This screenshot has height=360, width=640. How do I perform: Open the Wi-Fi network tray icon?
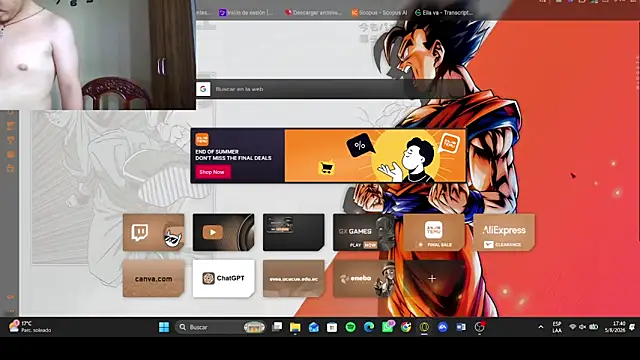(573, 327)
